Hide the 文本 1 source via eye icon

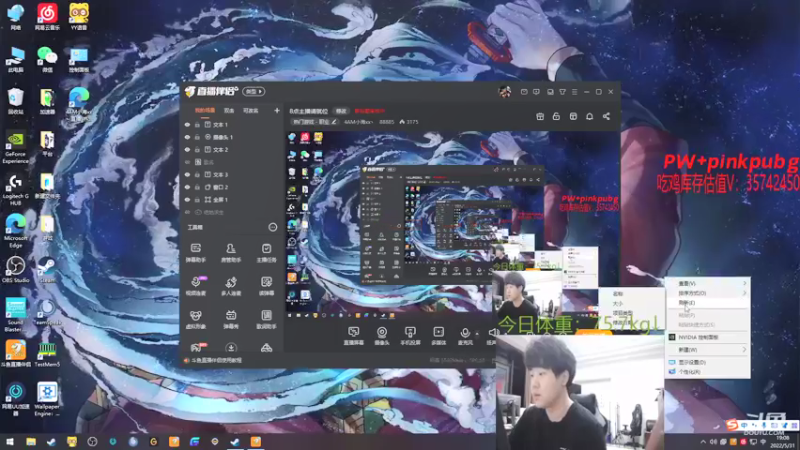pos(187,124)
